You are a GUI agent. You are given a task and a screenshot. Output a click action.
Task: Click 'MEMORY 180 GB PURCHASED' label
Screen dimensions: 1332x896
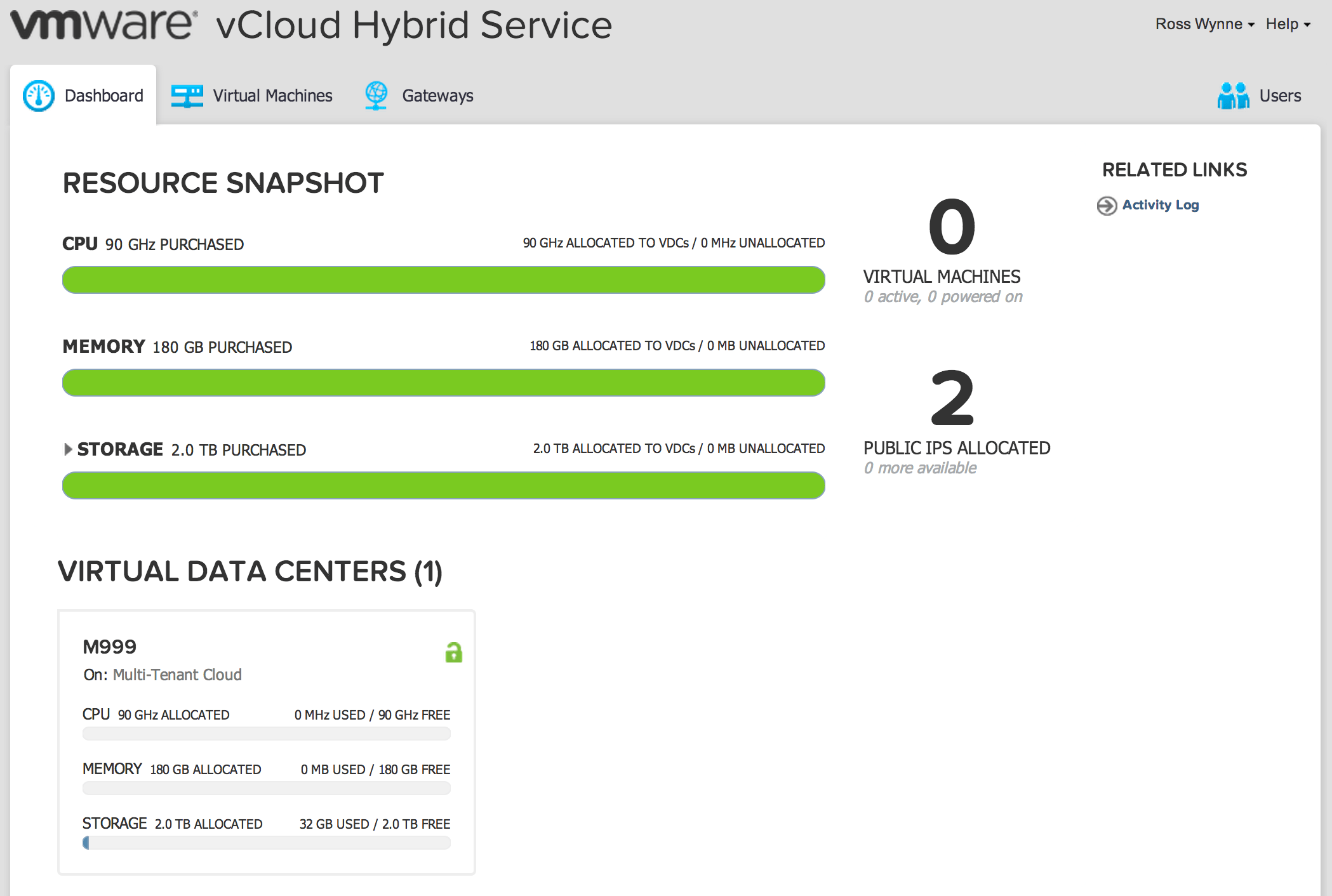(x=177, y=346)
